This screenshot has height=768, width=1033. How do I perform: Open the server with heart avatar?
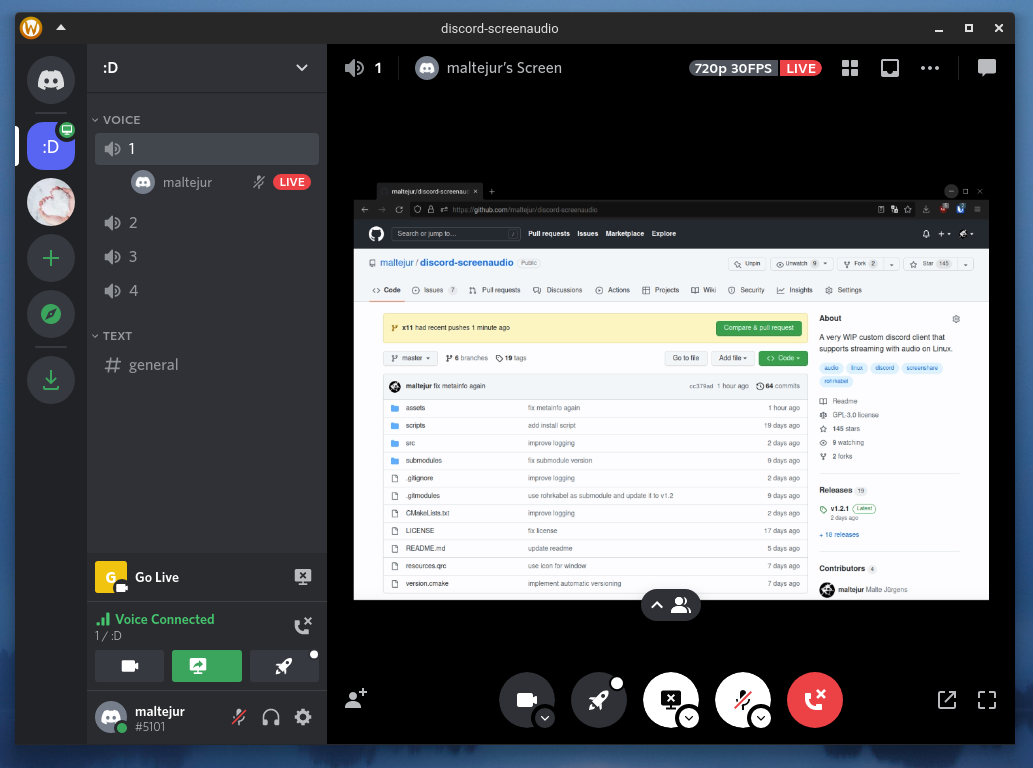(51, 202)
